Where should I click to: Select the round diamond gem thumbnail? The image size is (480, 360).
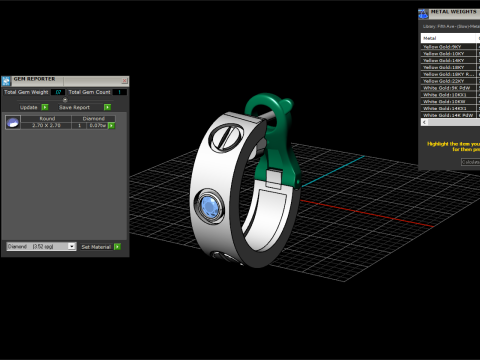pos(13,122)
